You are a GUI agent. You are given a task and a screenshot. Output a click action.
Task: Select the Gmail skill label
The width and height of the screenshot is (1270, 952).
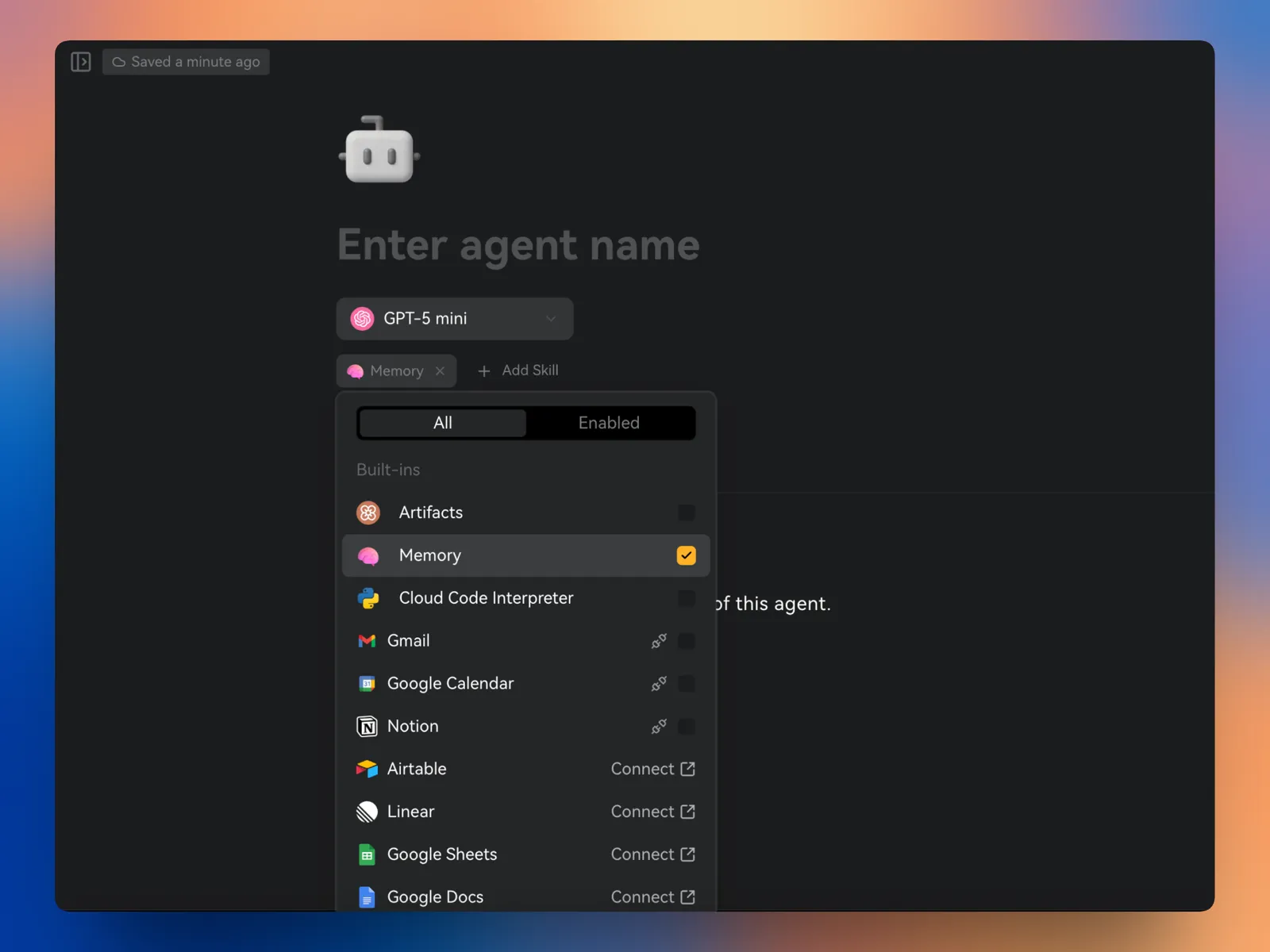[x=409, y=641]
